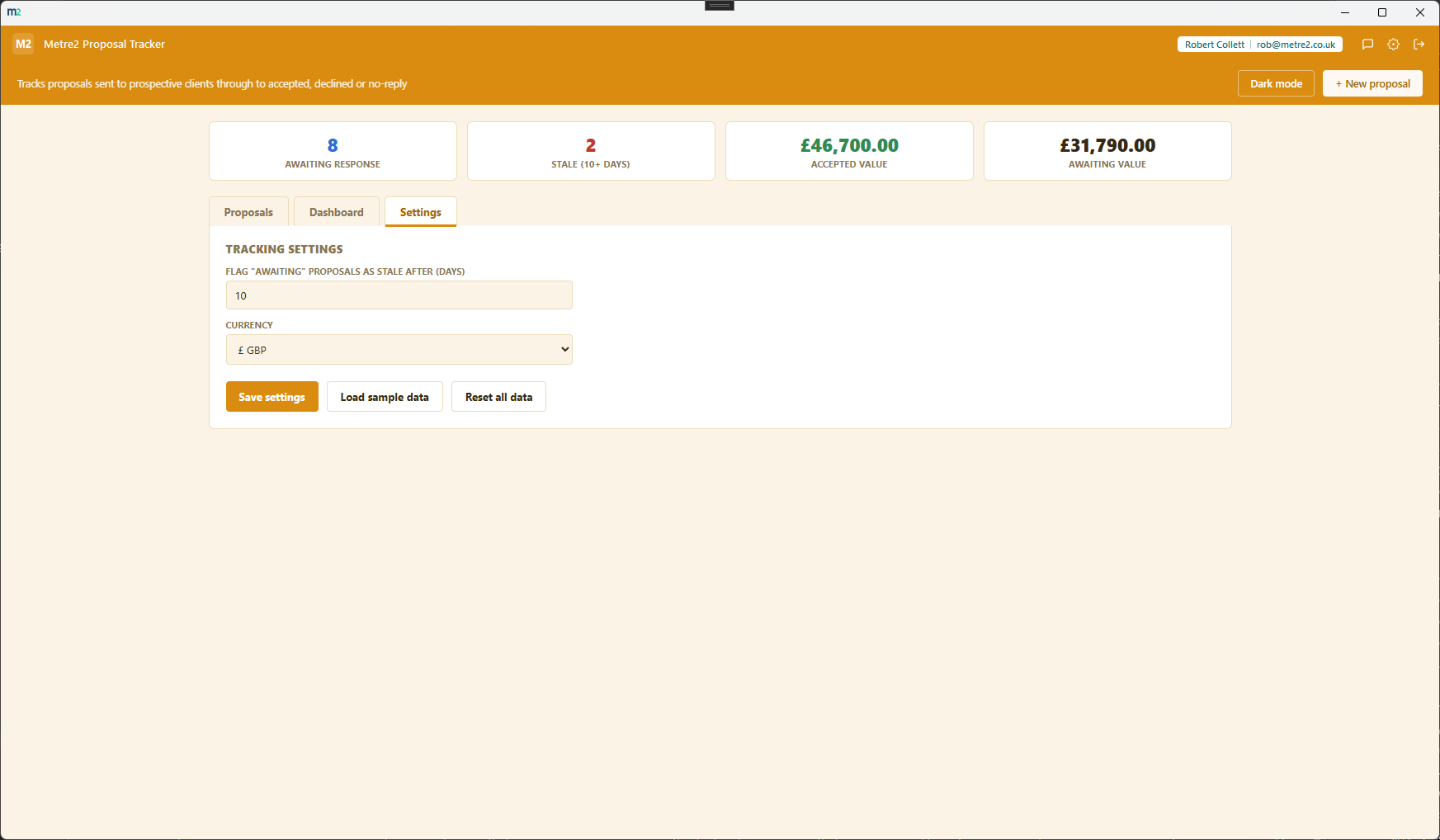
Task: Toggle Dark mode
Action: [1276, 83]
